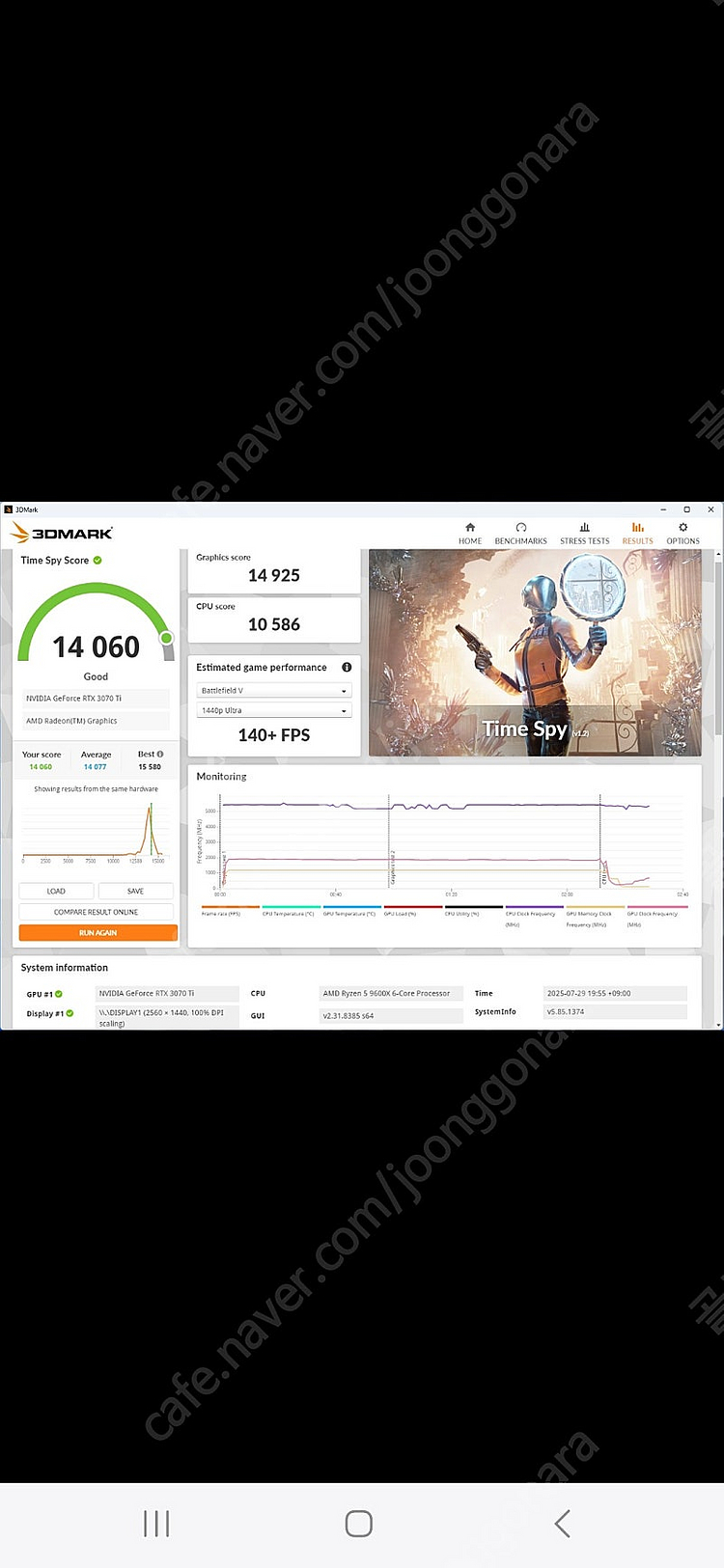This screenshot has width=724, height=1568.
Task: Click COMPARE RESULT ONLINE
Action: pos(97,912)
